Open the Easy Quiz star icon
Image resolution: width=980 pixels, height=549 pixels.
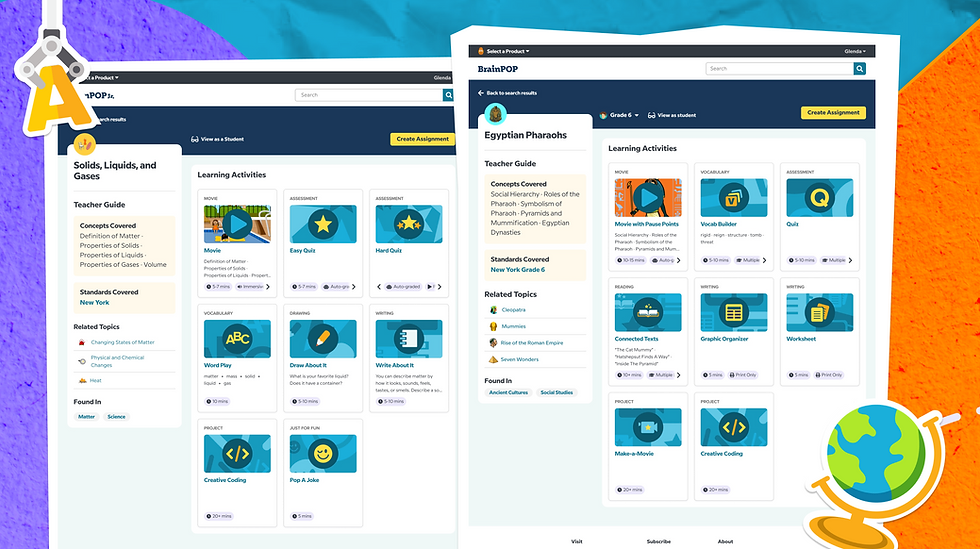(322, 224)
